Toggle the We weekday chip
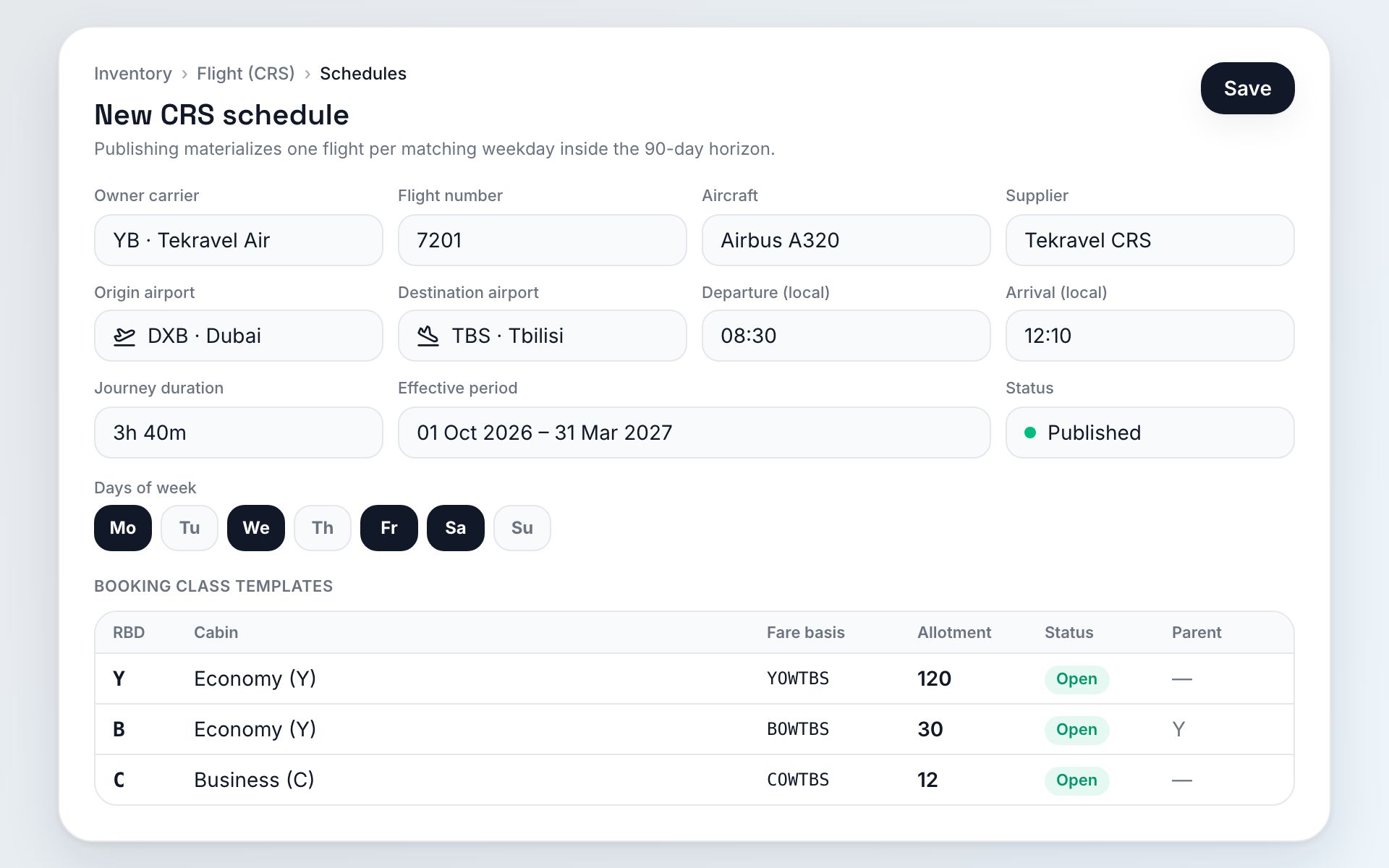Image resolution: width=1389 pixels, height=868 pixels. (256, 528)
